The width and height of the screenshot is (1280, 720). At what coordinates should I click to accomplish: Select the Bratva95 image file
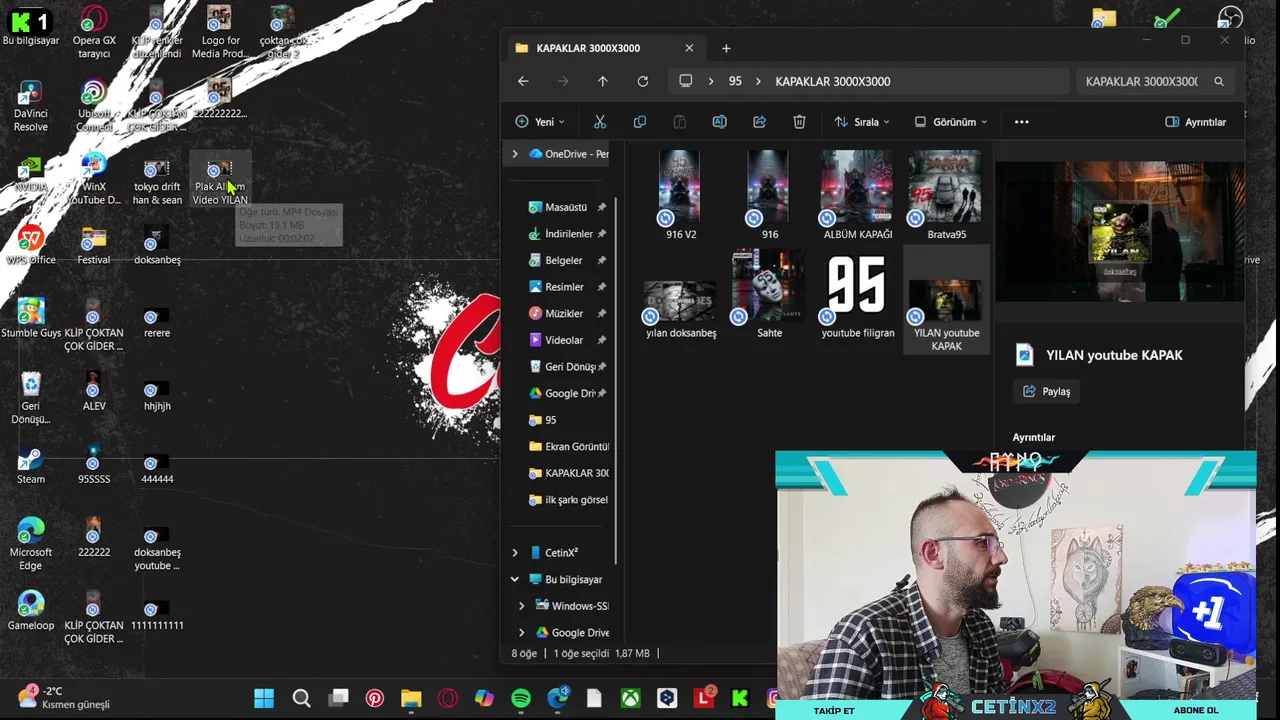tap(946, 195)
